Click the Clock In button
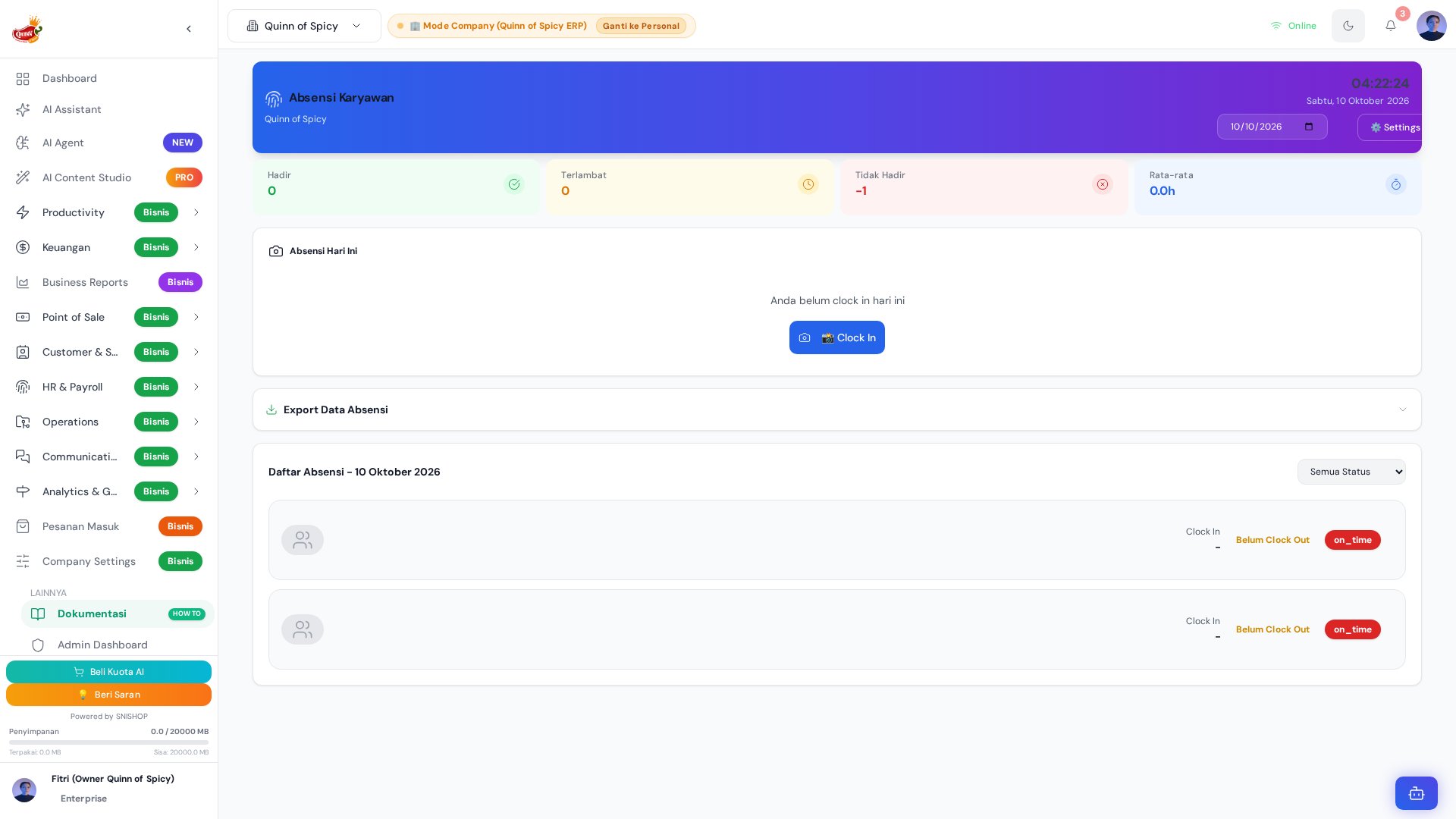 837,337
